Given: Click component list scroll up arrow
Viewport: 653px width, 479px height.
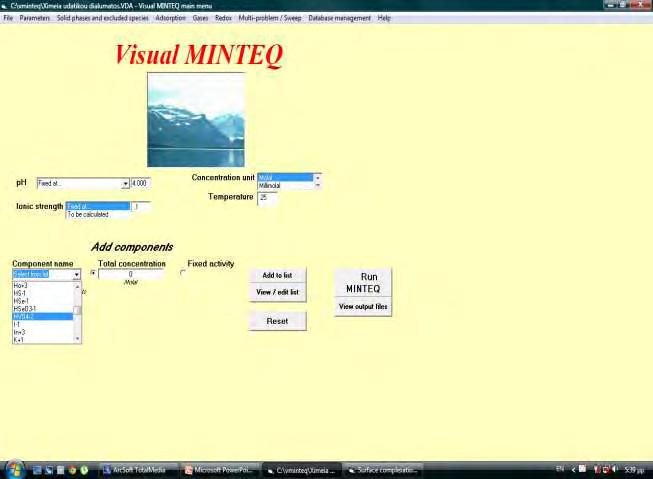Looking at the screenshot, I should [77, 286].
